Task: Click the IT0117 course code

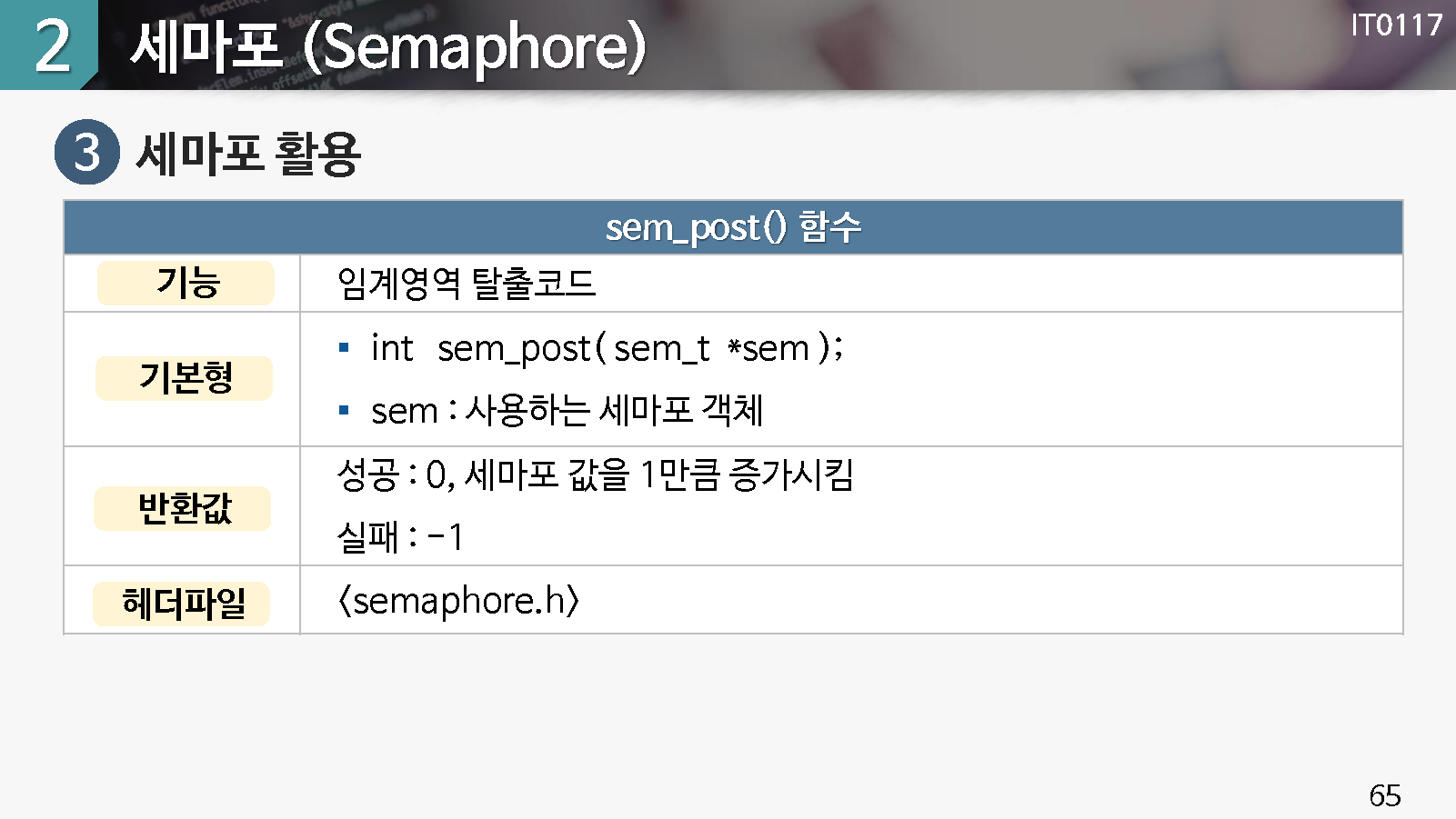Action: [x=1396, y=25]
